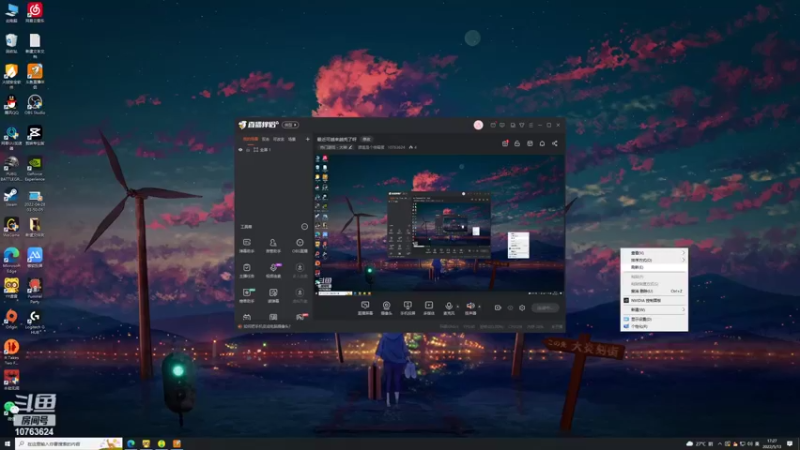The image size is (800, 450).
Task: Add phone screen casting source
Action: 407,307
